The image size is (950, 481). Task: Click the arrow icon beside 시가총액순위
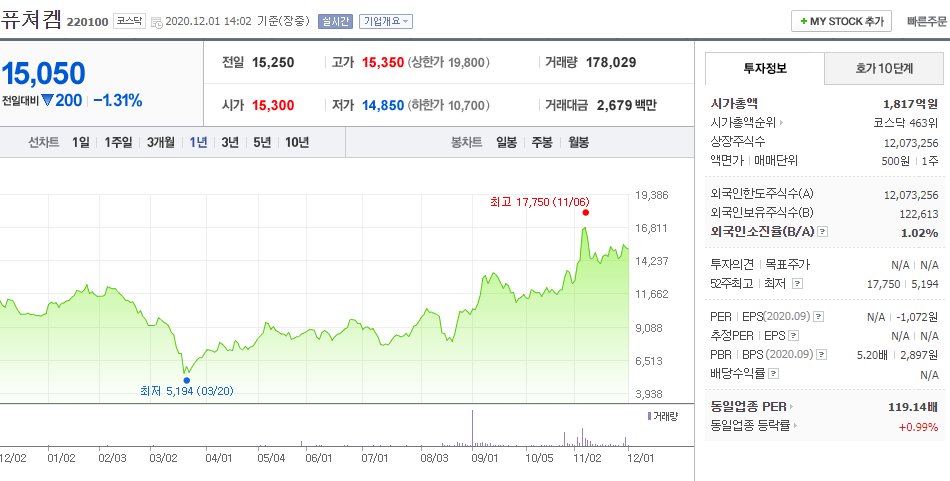click(782, 123)
